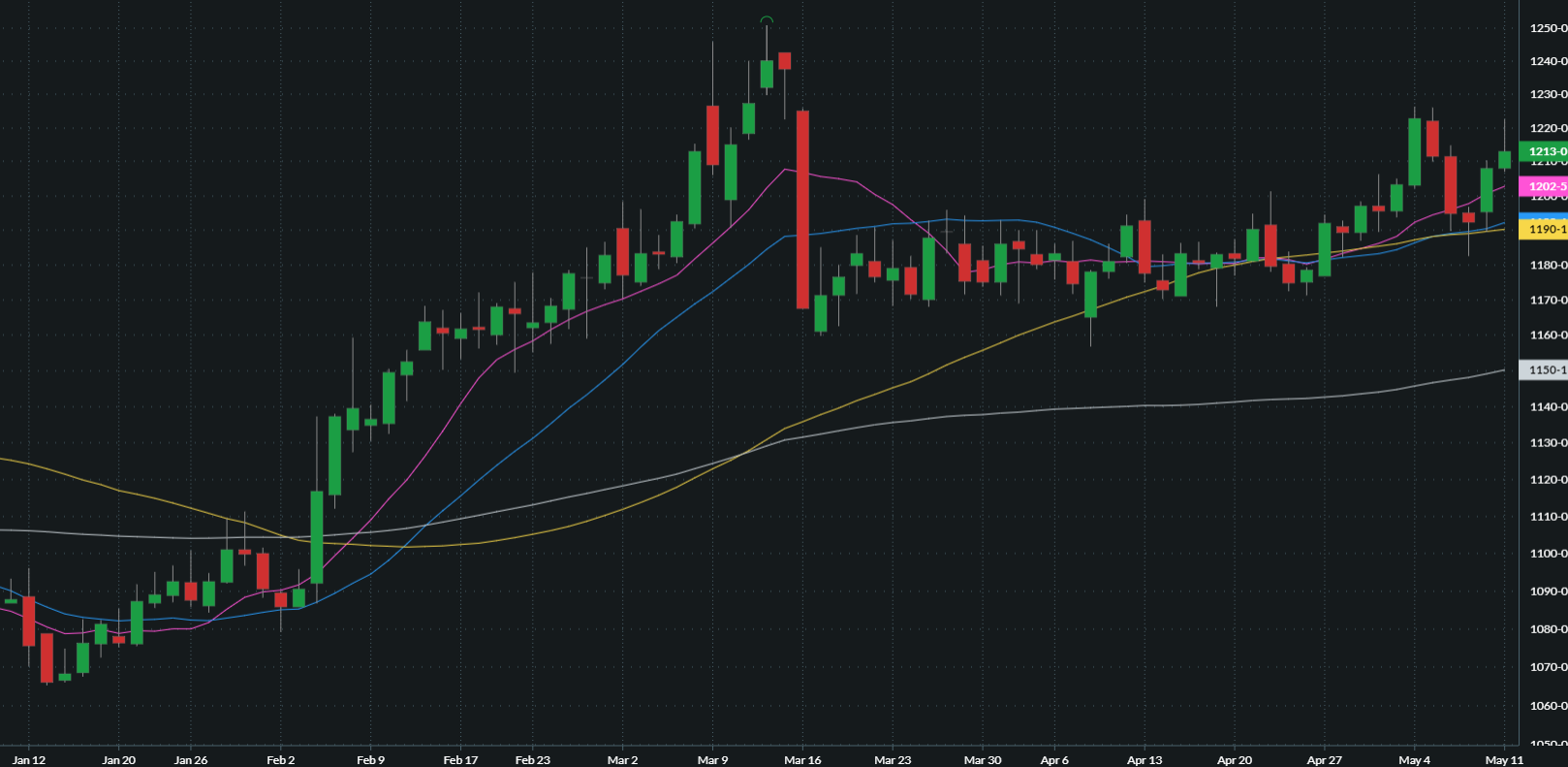Click the Mar 30 date label
The width and height of the screenshot is (1568, 767).
click(983, 760)
